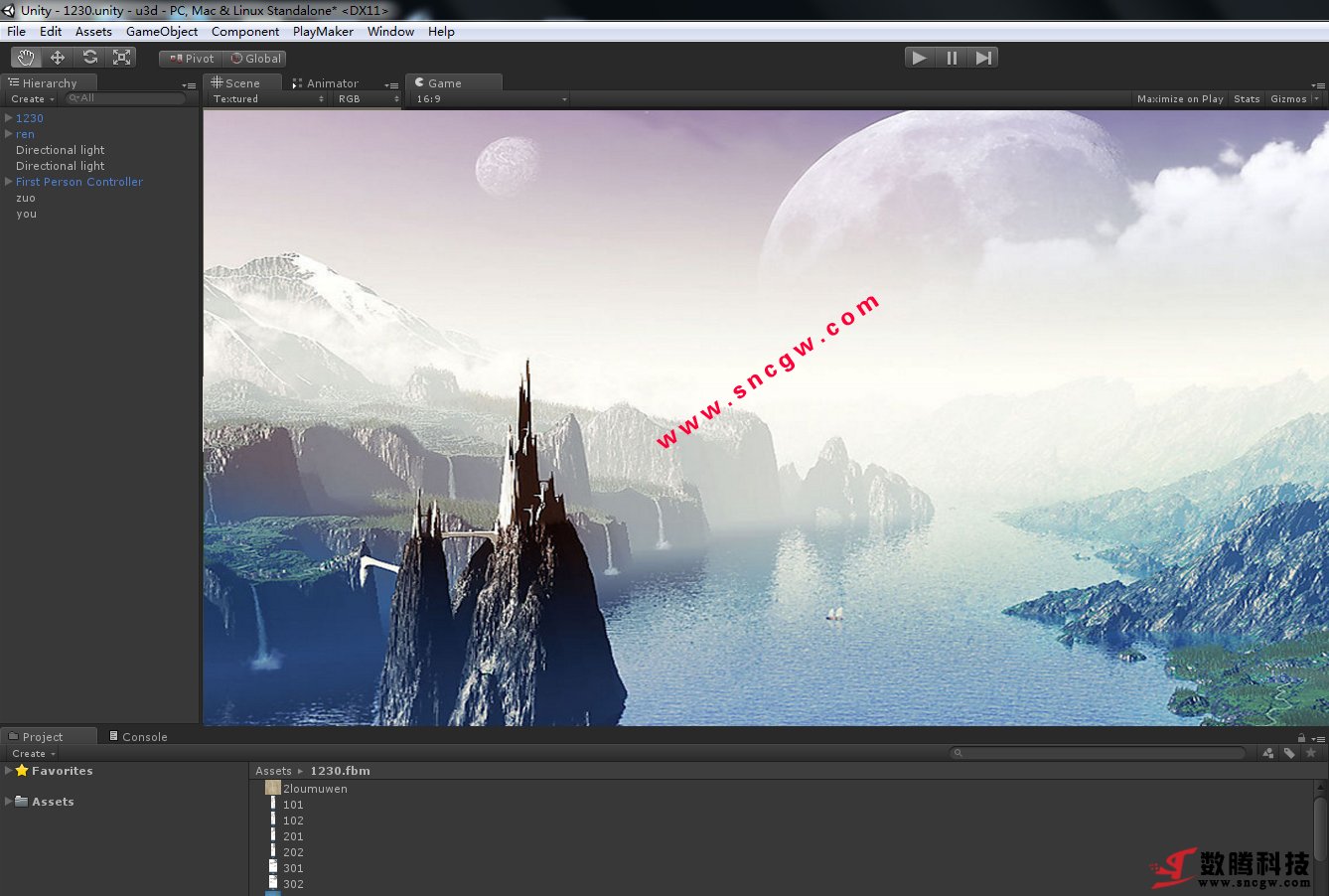Select the Rotate tool
This screenshot has height=896, width=1329.
(x=89, y=58)
